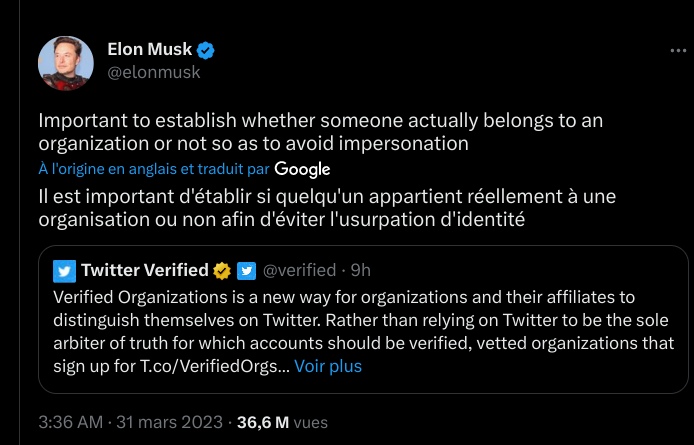Click the gold verified badge next to Twitter Verified
Screen dimensions: 694x445
tap(222, 270)
